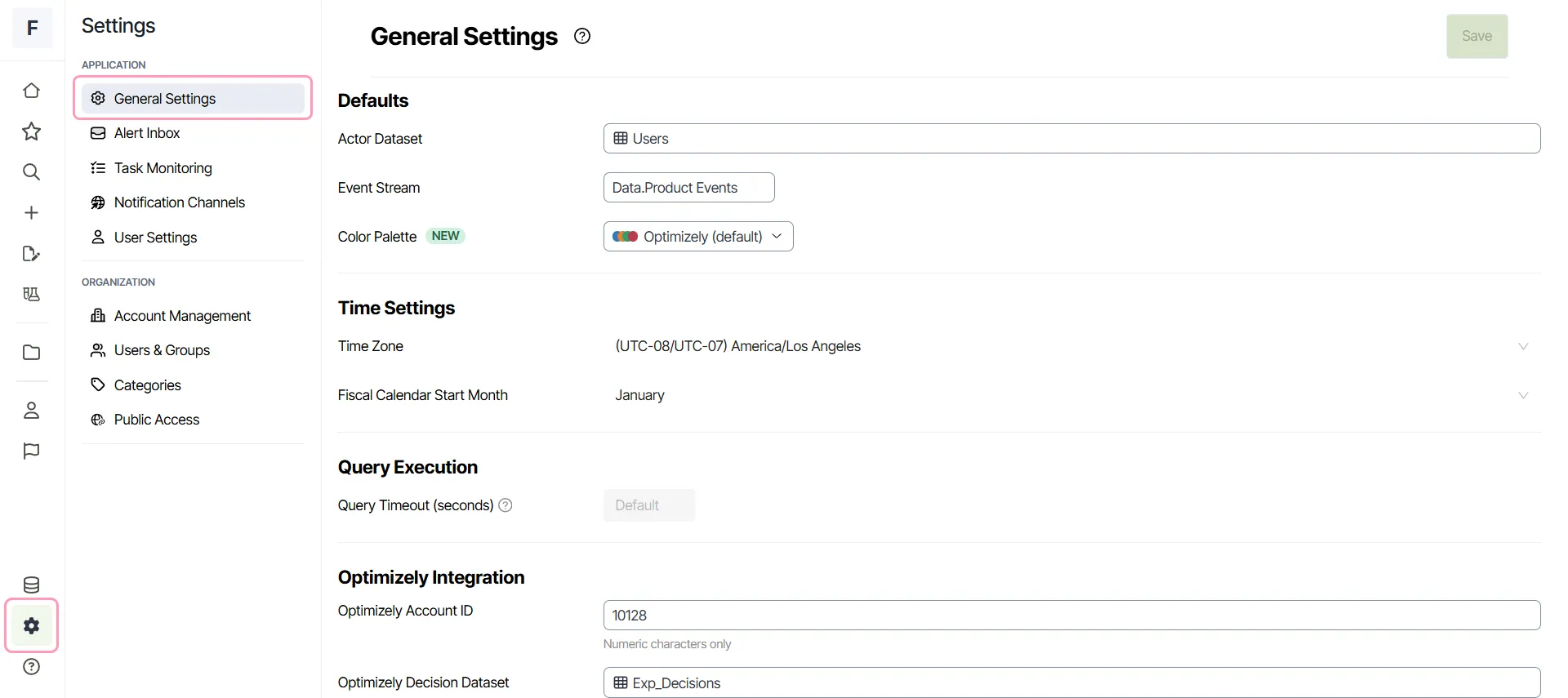Open the help question mark icon at bottom
Screen dimensions: 1568x698
coord(31,666)
